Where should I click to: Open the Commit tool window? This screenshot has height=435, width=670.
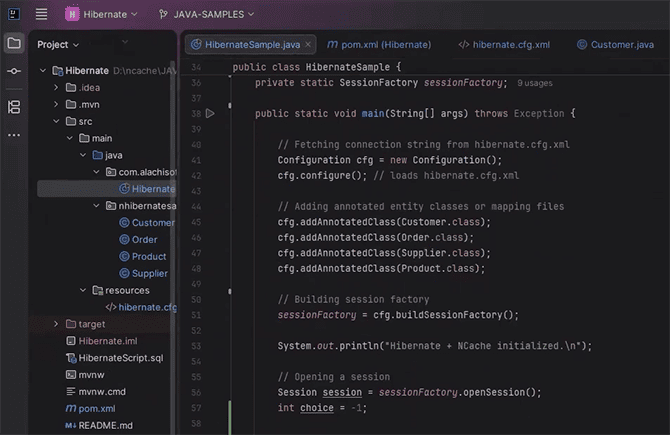[x=14, y=72]
